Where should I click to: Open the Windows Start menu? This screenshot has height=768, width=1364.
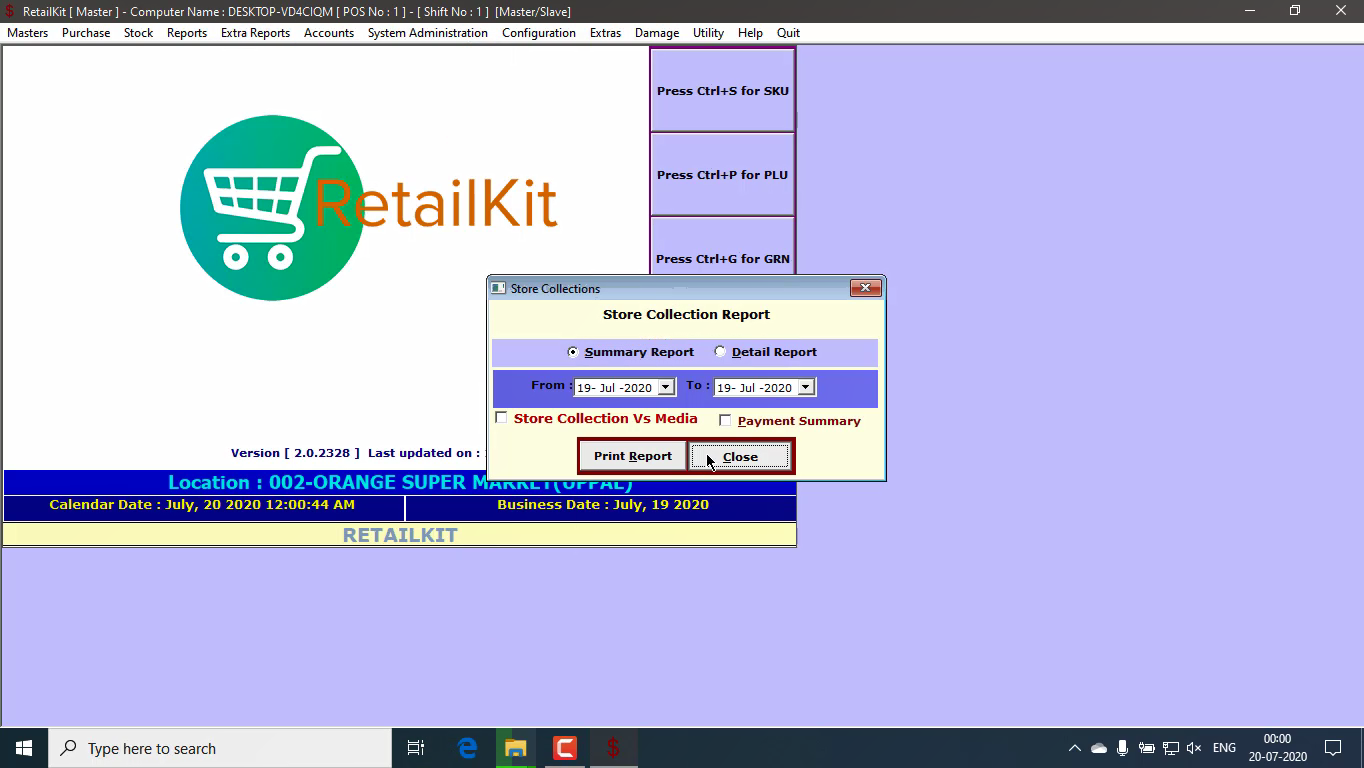(24, 748)
